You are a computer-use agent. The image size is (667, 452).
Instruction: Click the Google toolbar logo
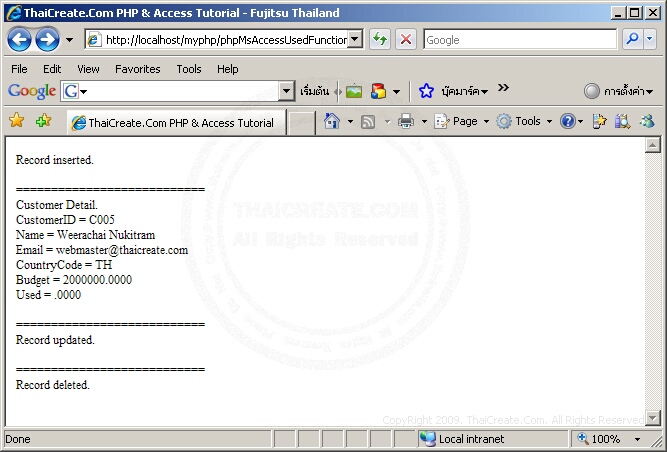[x=32, y=91]
